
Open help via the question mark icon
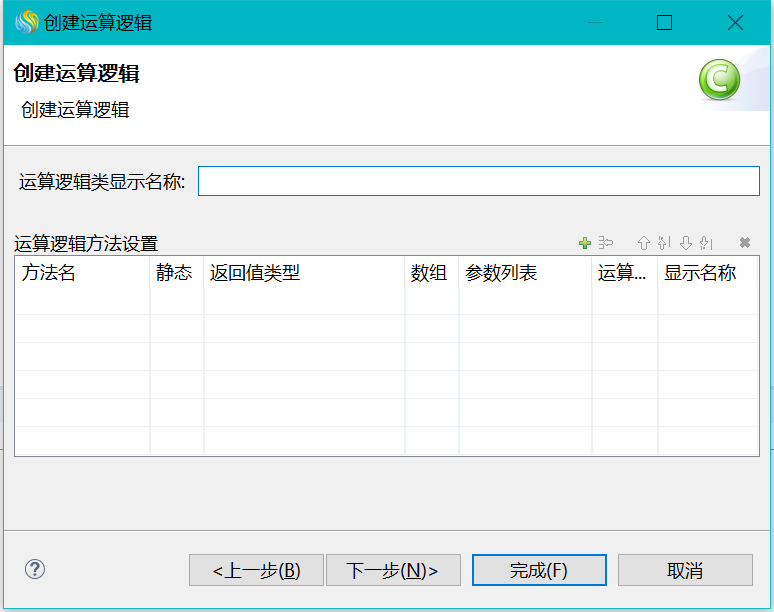35,569
